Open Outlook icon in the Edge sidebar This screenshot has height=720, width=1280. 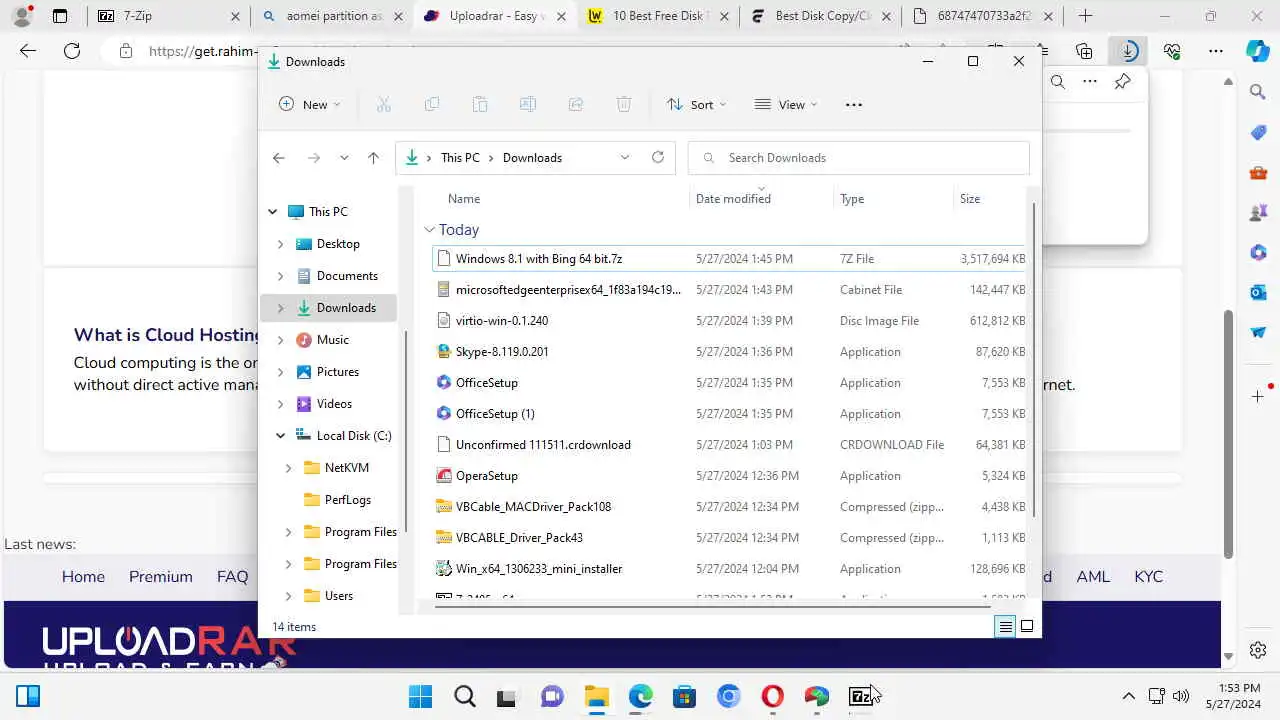pyautogui.click(x=1258, y=292)
